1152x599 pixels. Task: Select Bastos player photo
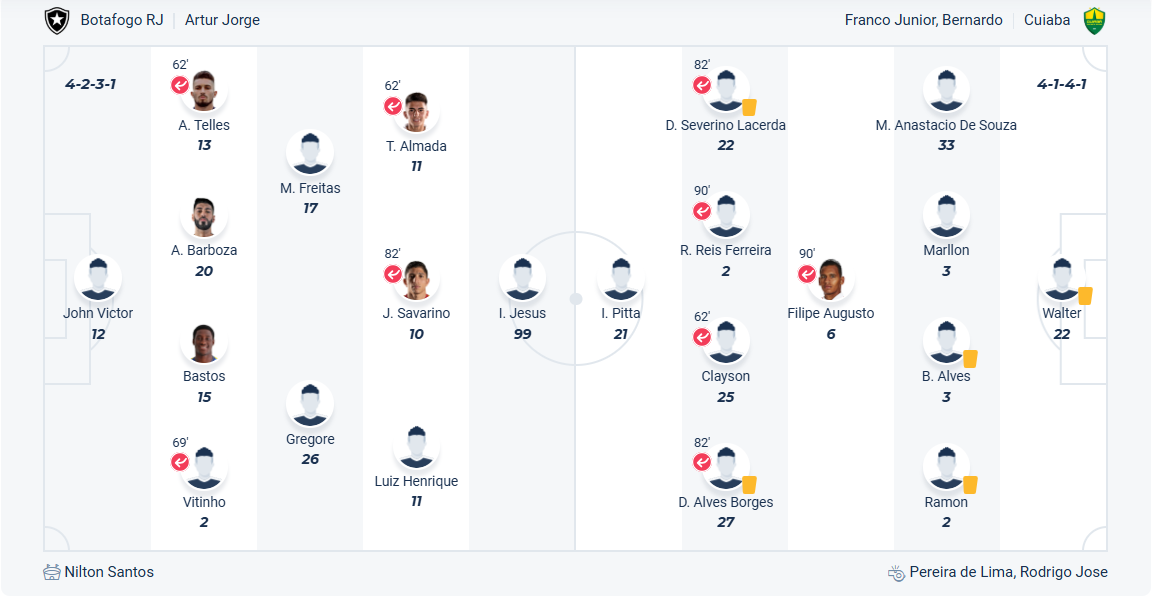pyautogui.click(x=204, y=343)
